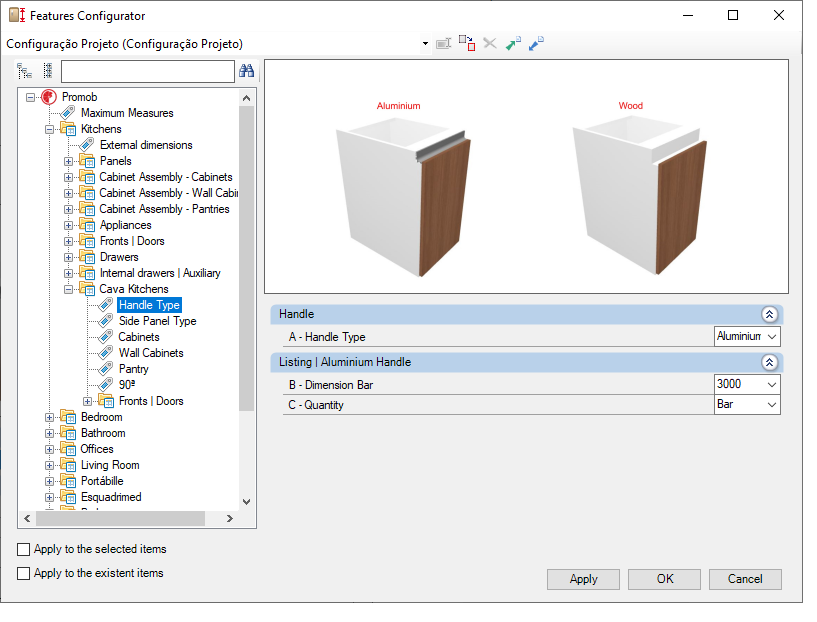This screenshot has width=817, height=622.
Task: Open the C - Quantity dropdown
Action: pyautogui.click(x=772, y=405)
